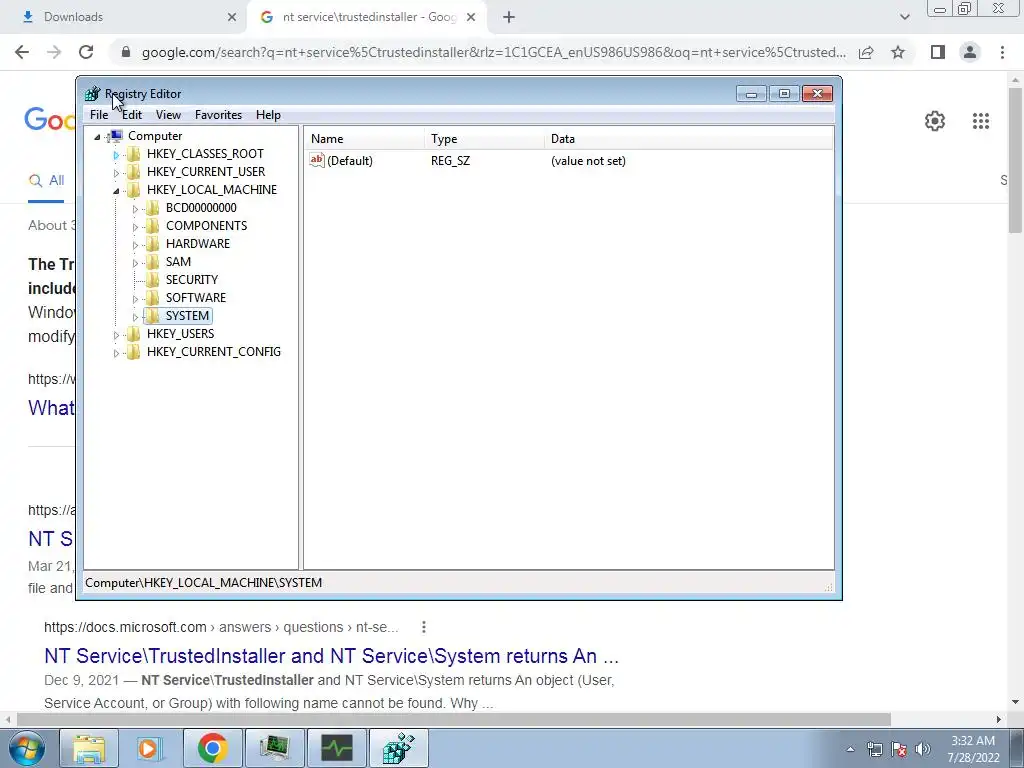
Task: Click the Data column header
Action: pyautogui.click(x=689, y=139)
